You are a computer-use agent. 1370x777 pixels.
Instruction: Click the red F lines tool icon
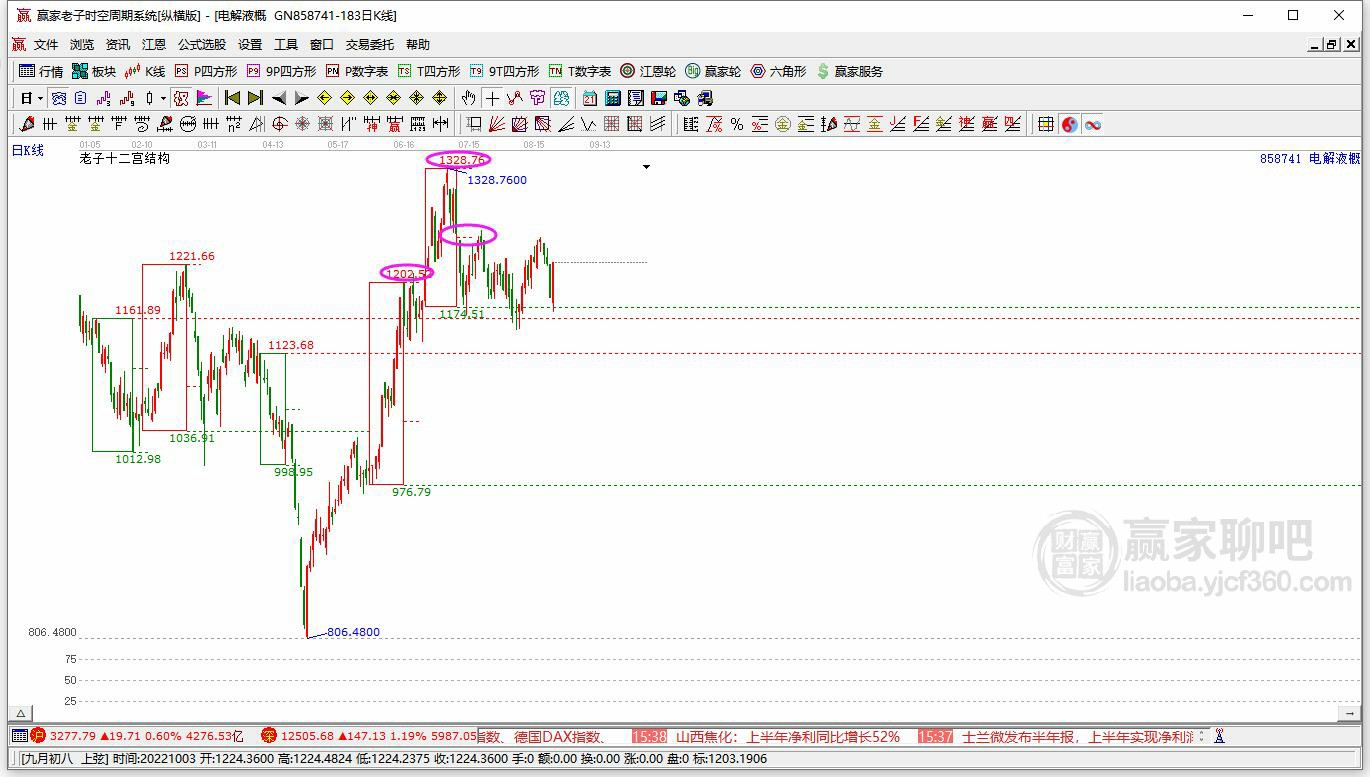point(920,124)
